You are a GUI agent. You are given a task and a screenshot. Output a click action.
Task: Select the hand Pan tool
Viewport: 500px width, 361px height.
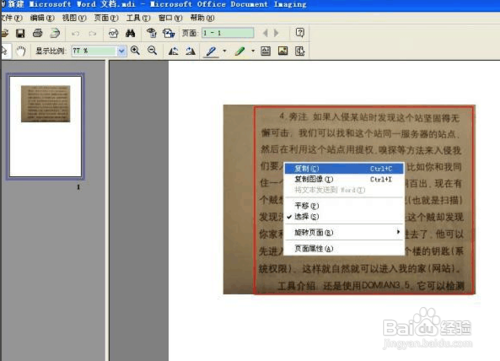click(x=21, y=51)
